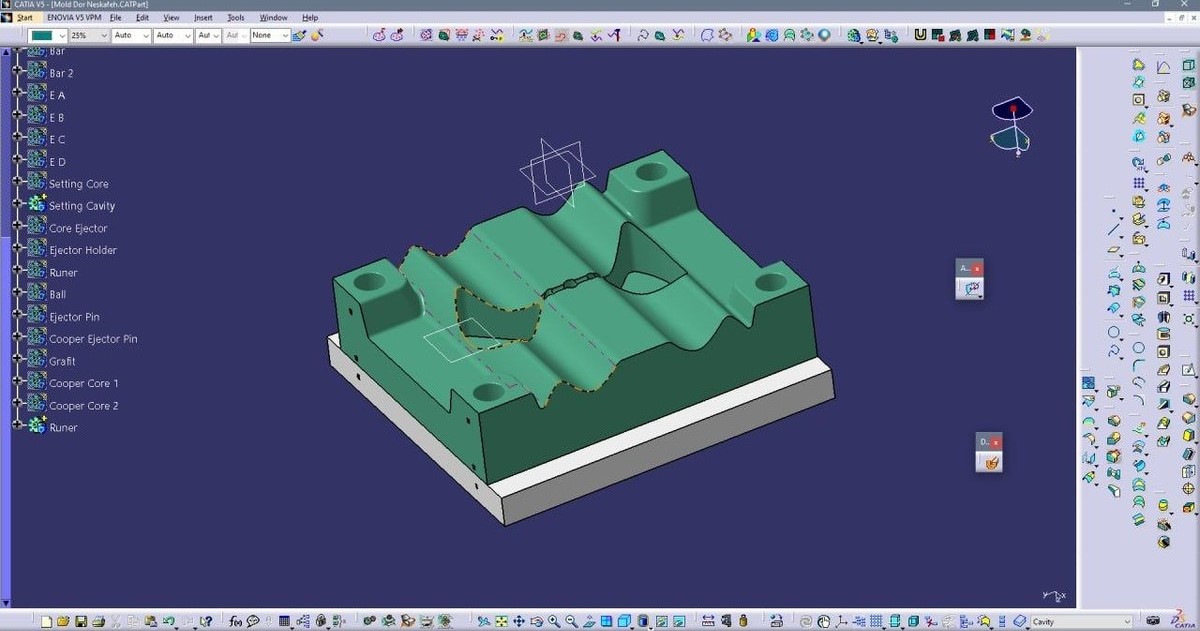The height and width of the screenshot is (631, 1200).
Task: Select the Pan view tool
Action: (x=519, y=621)
